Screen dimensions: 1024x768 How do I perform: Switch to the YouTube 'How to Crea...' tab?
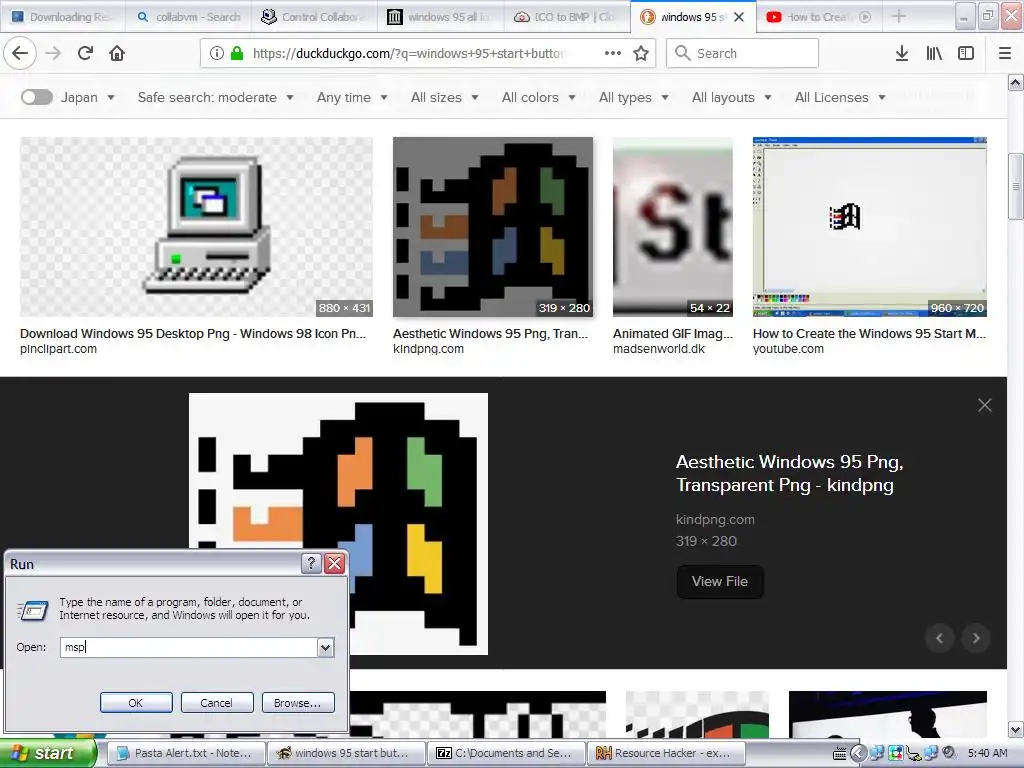pyautogui.click(x=820, y=17)
